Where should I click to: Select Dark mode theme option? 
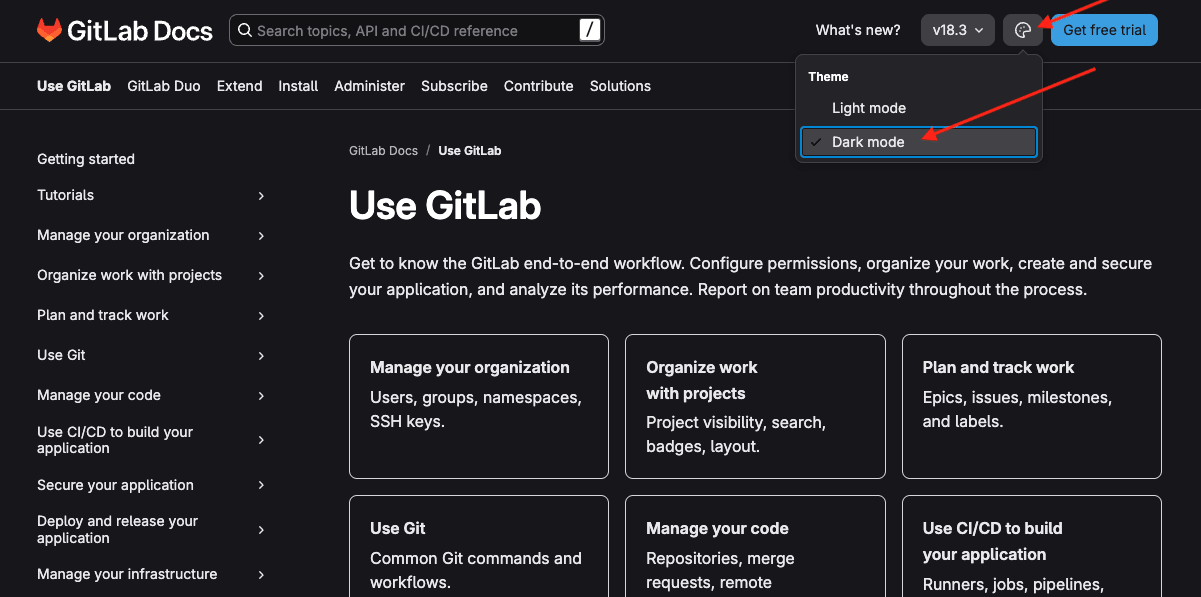pyautogui.click(x=919, y=142)
